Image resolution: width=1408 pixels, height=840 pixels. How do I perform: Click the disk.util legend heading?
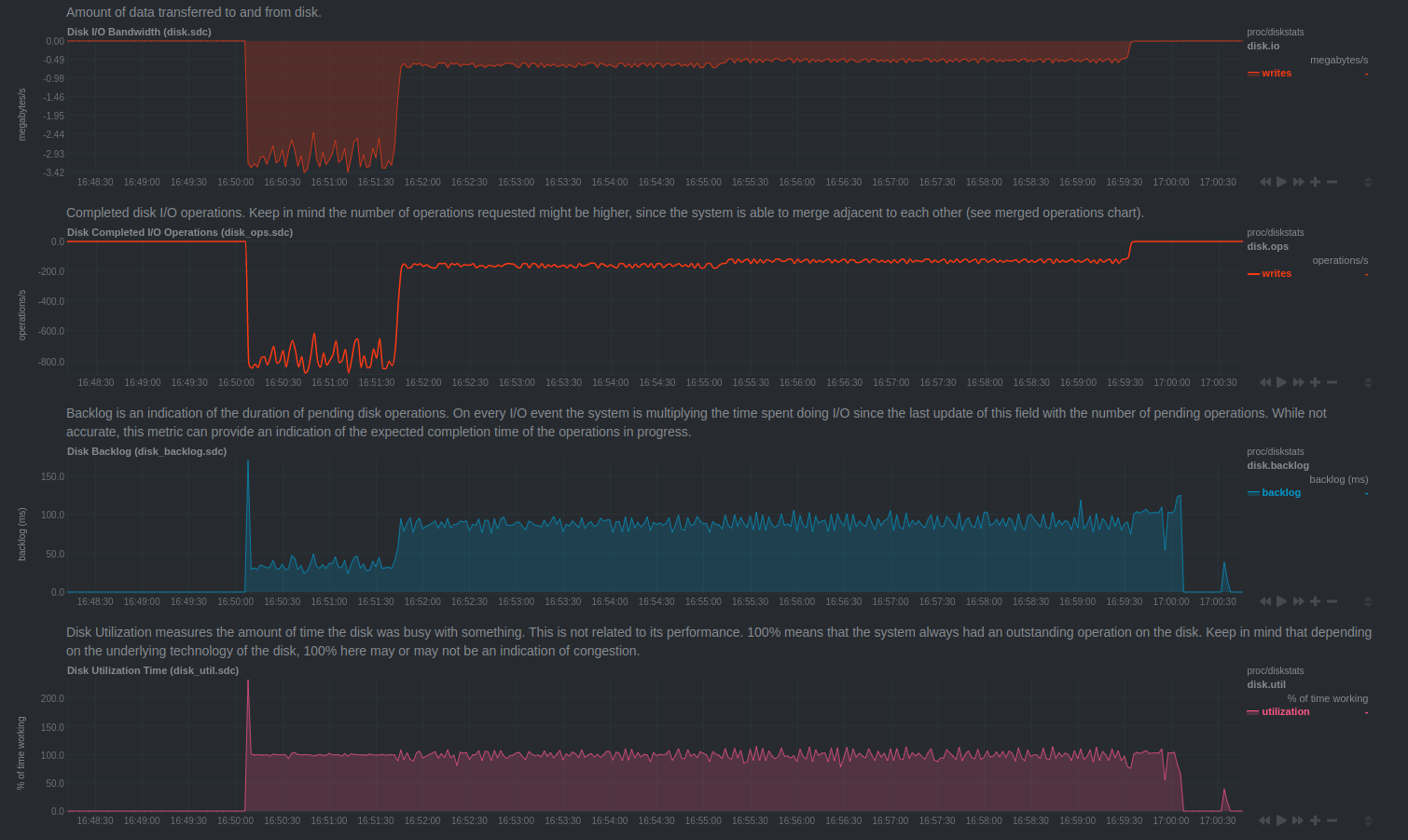click(x=1266, y=684)
